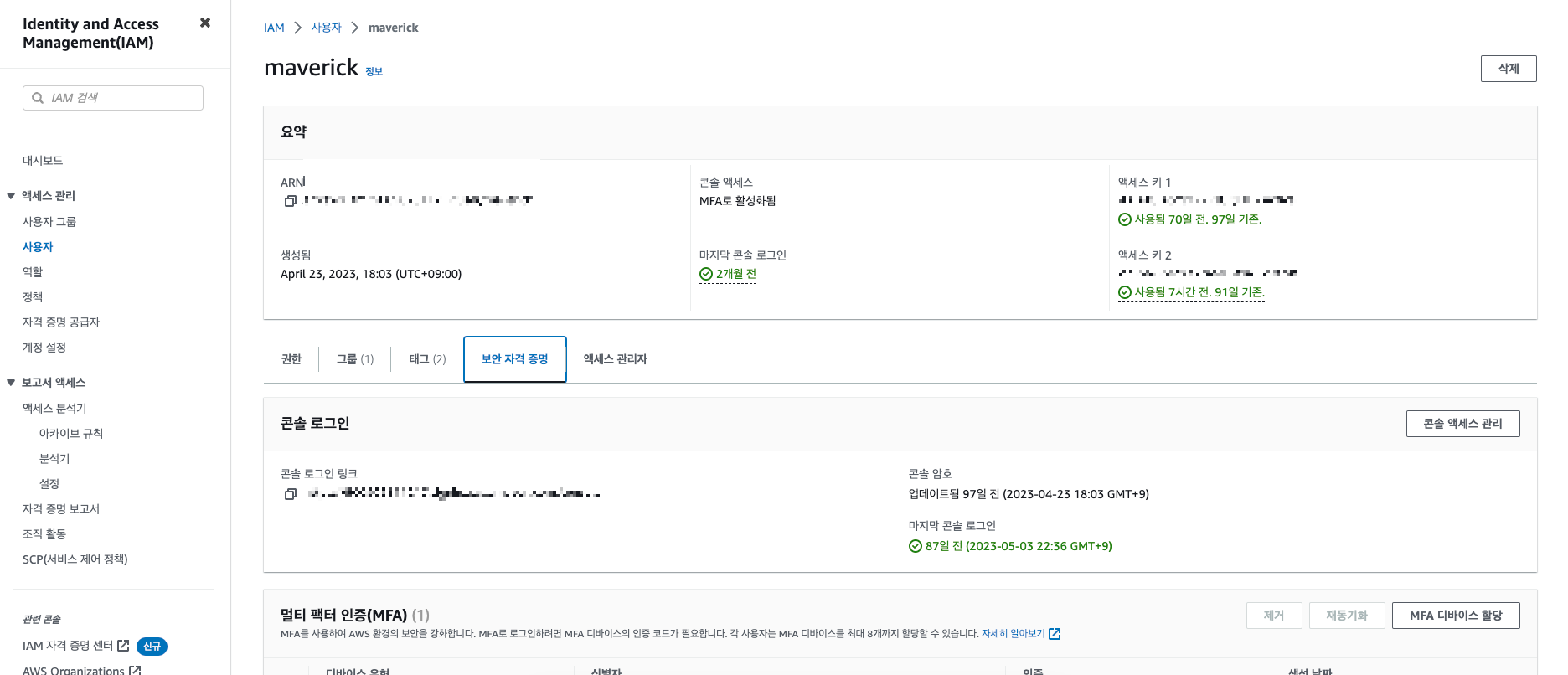Viewport: 1568px width, 675px height.
Task: Open 조직 활동 in sidebar
Action: [x=44, y=534]
